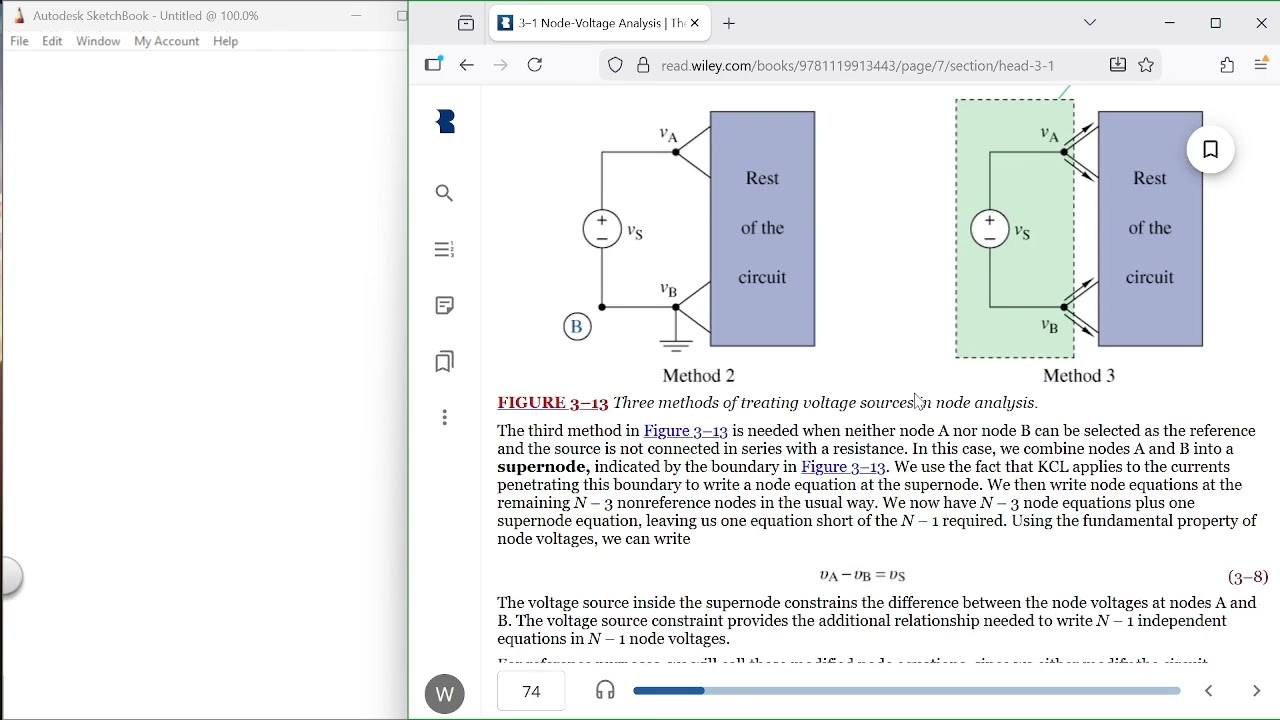1280x720 pixels.
Task: Open the Firefox recent browsing view icon
Action: pyautogui.click(x=466, y=24)
